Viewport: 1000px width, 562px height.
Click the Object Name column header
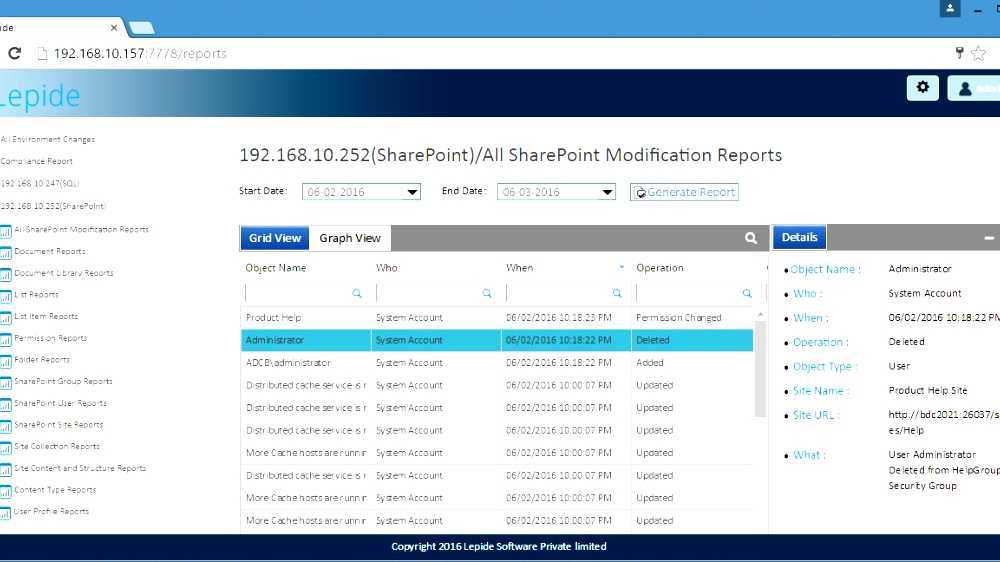(276, 268)
